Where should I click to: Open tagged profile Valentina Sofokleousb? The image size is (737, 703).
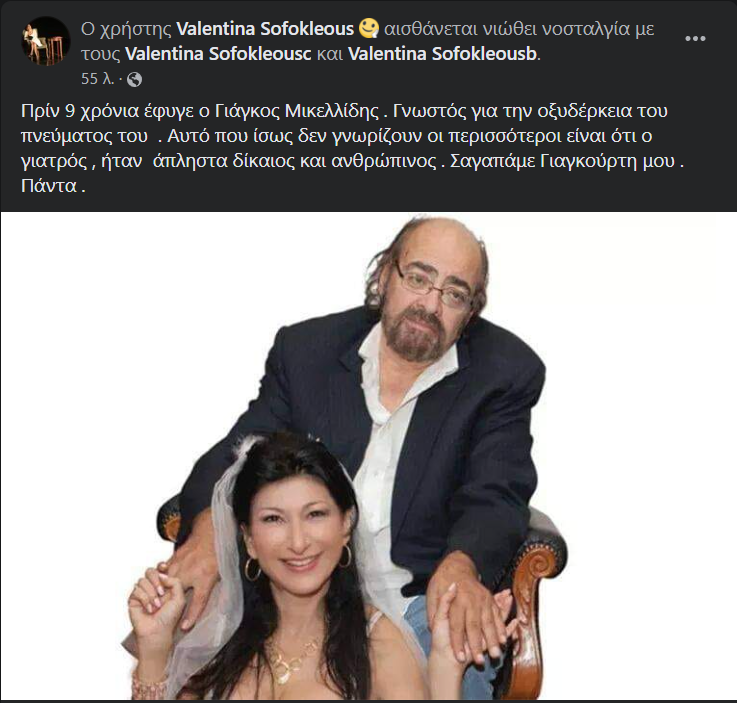(x=442, y=54)
